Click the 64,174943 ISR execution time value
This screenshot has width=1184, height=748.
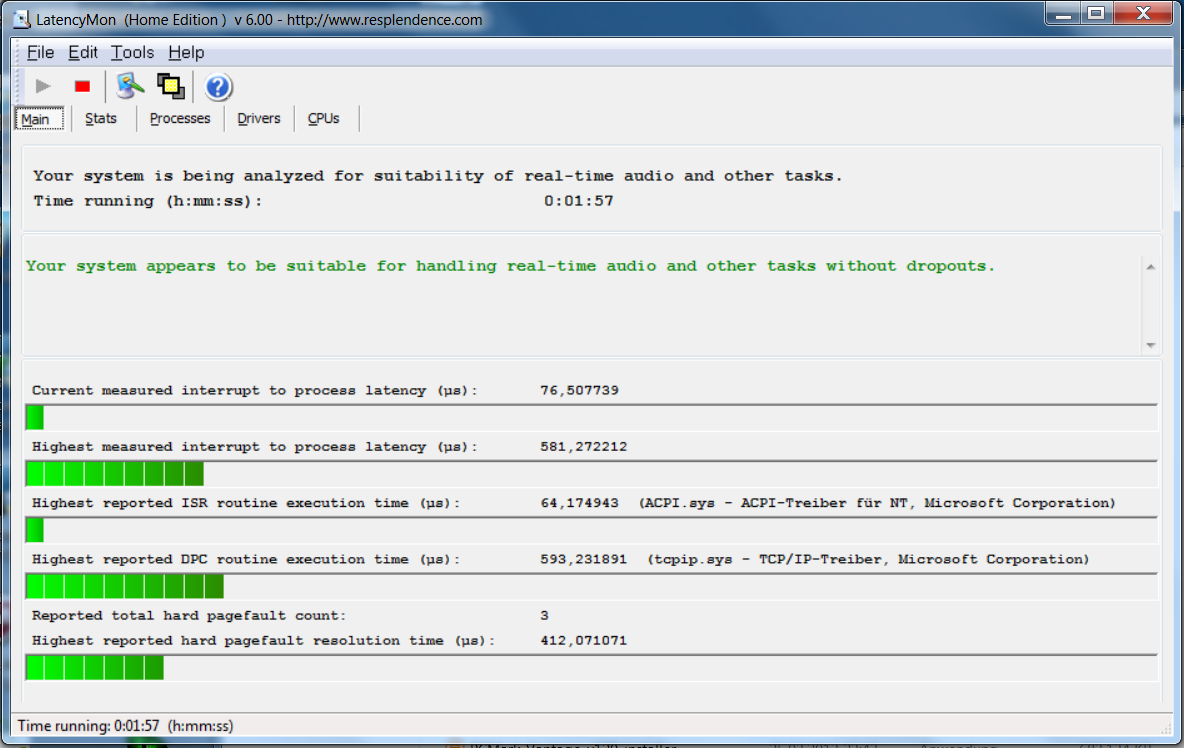[x=579, y=503]
